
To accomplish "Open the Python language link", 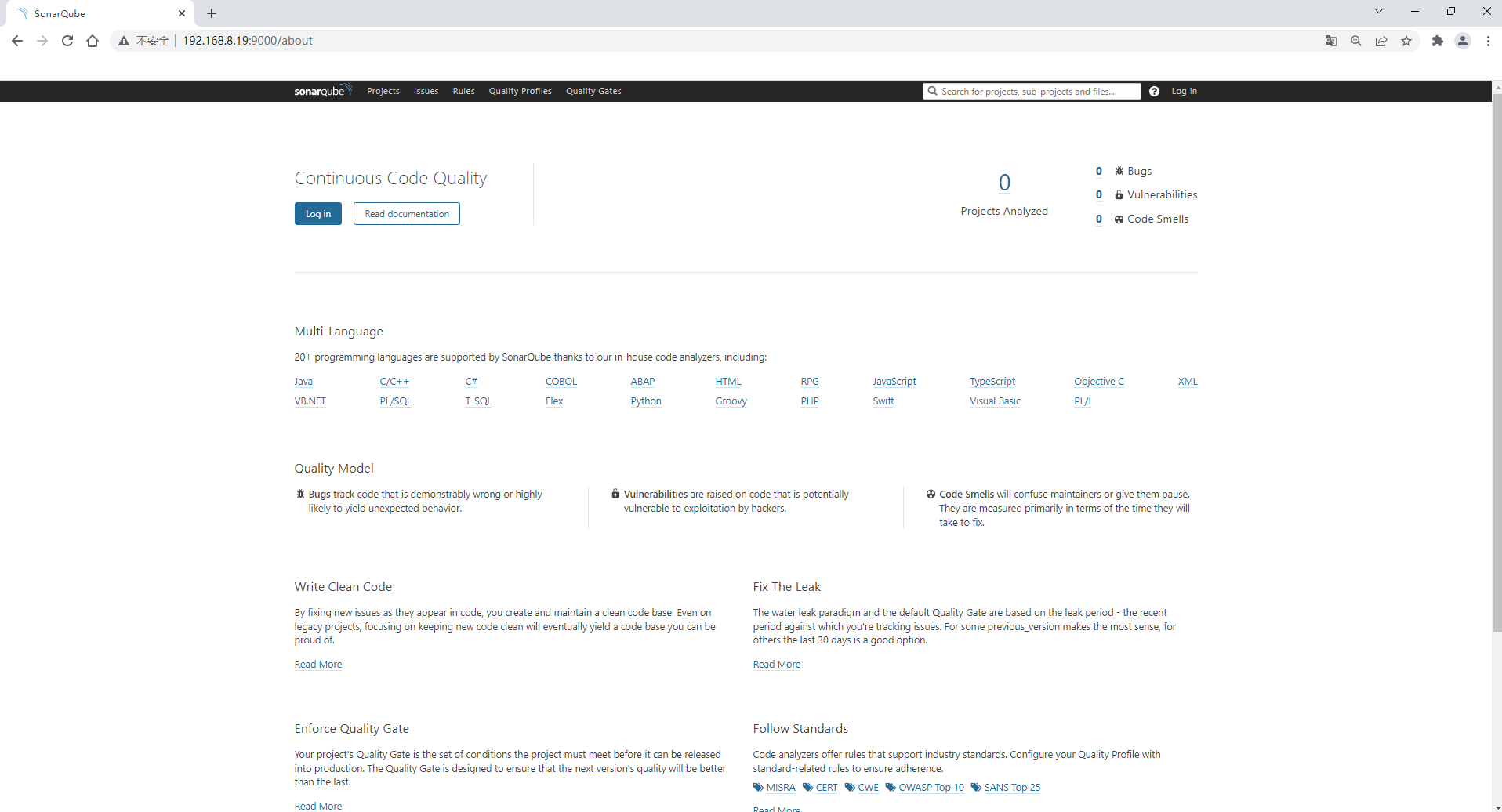I will [x=646, y=401].
